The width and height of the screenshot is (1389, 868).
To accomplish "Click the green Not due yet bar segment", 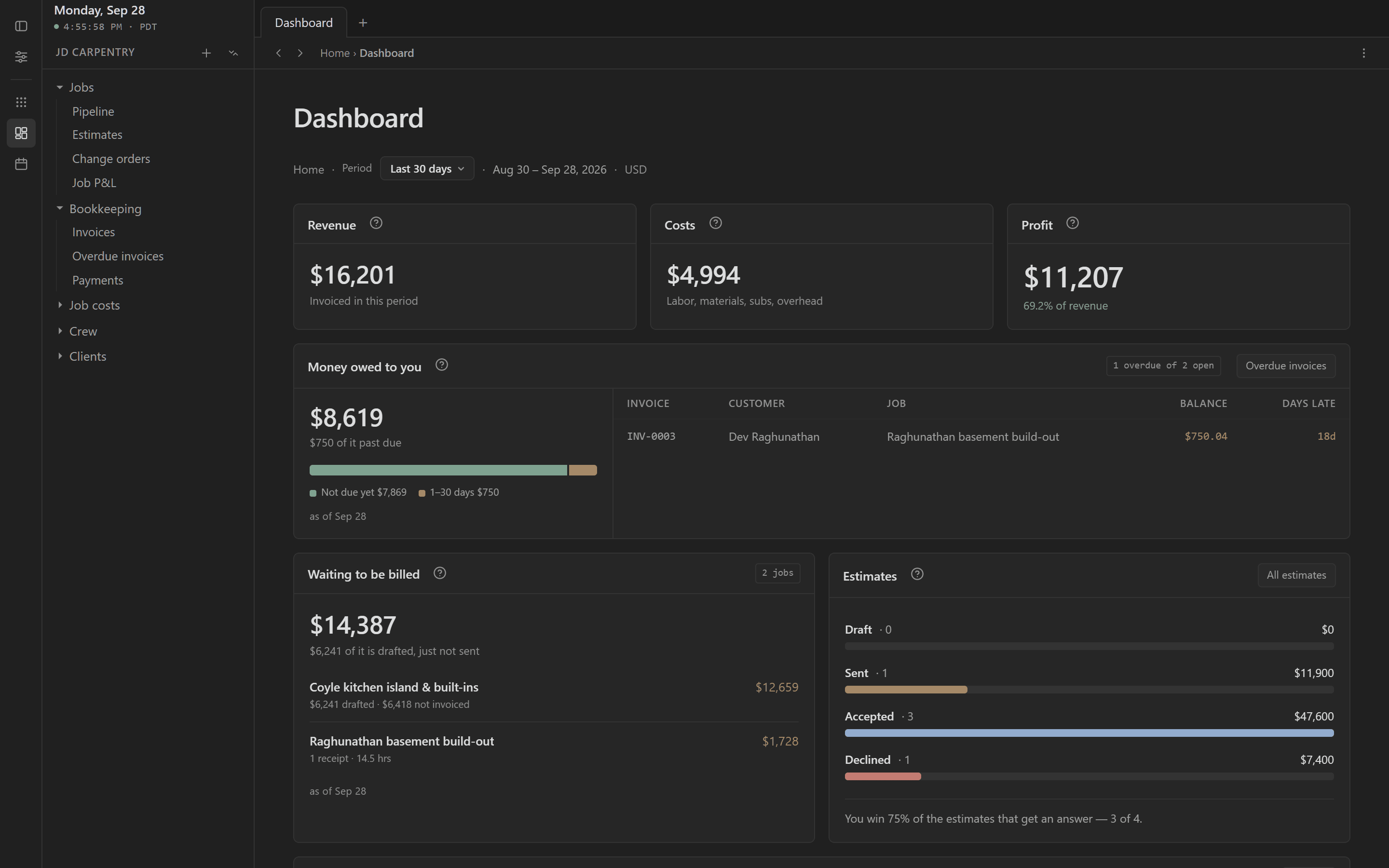I will pyautogui.click(x=438, y=470).
